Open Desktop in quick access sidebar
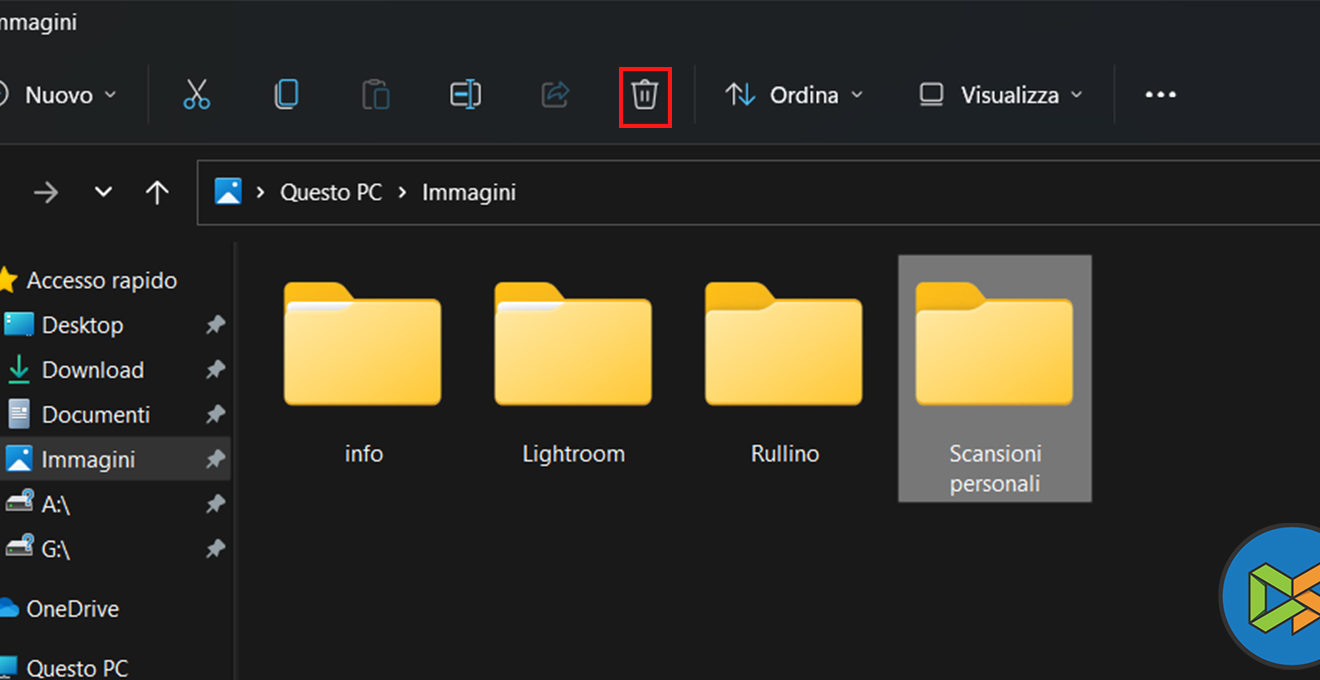Screen dimensions: 1320x680 [82, 325]
